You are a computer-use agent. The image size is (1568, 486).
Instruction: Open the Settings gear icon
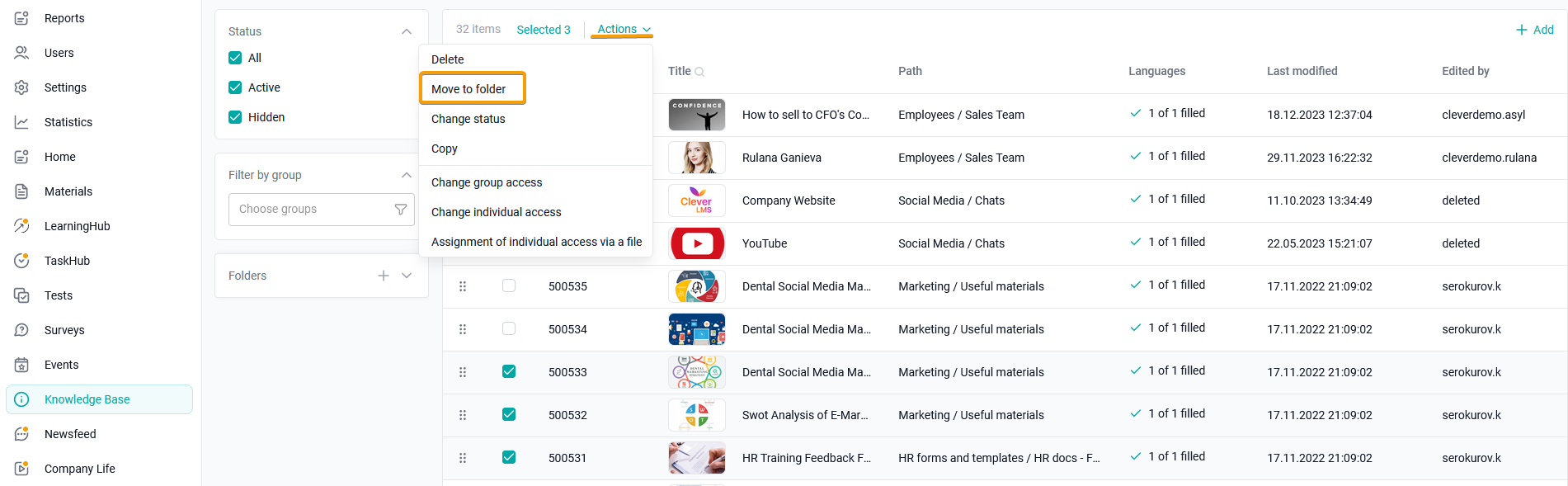pos(22,87)
